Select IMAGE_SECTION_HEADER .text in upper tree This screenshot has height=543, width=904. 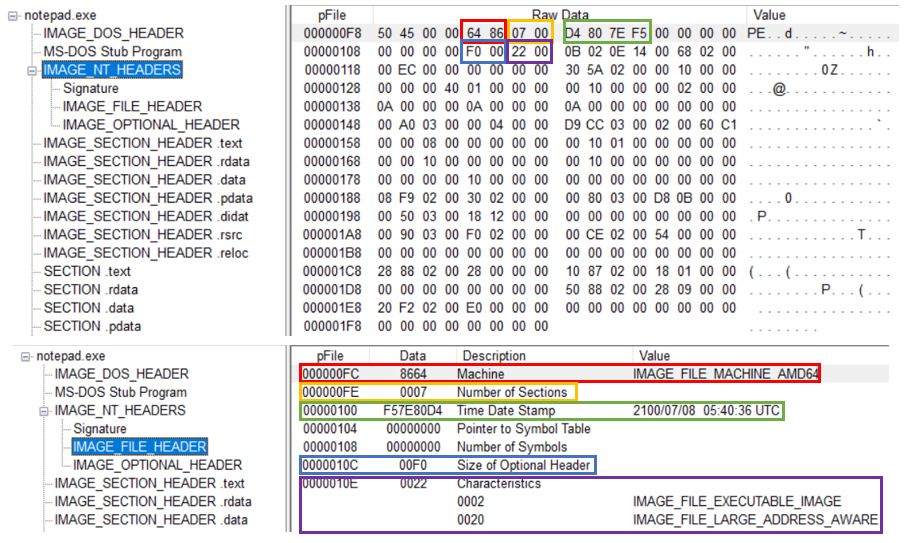tap(143, 144)
